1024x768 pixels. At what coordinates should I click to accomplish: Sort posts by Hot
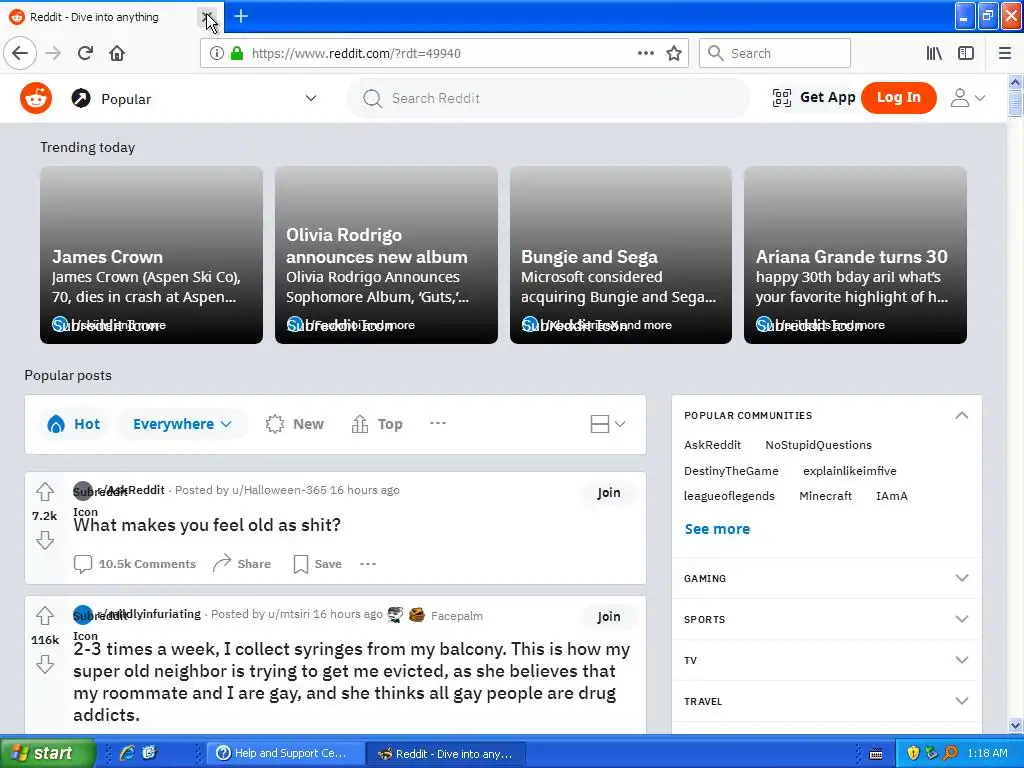click(73, 424)
